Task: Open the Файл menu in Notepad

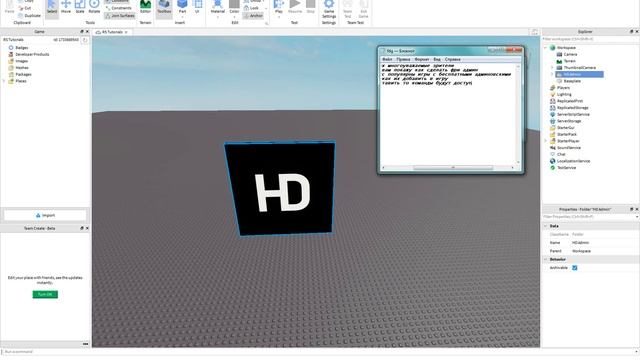Action: (387, 59)
